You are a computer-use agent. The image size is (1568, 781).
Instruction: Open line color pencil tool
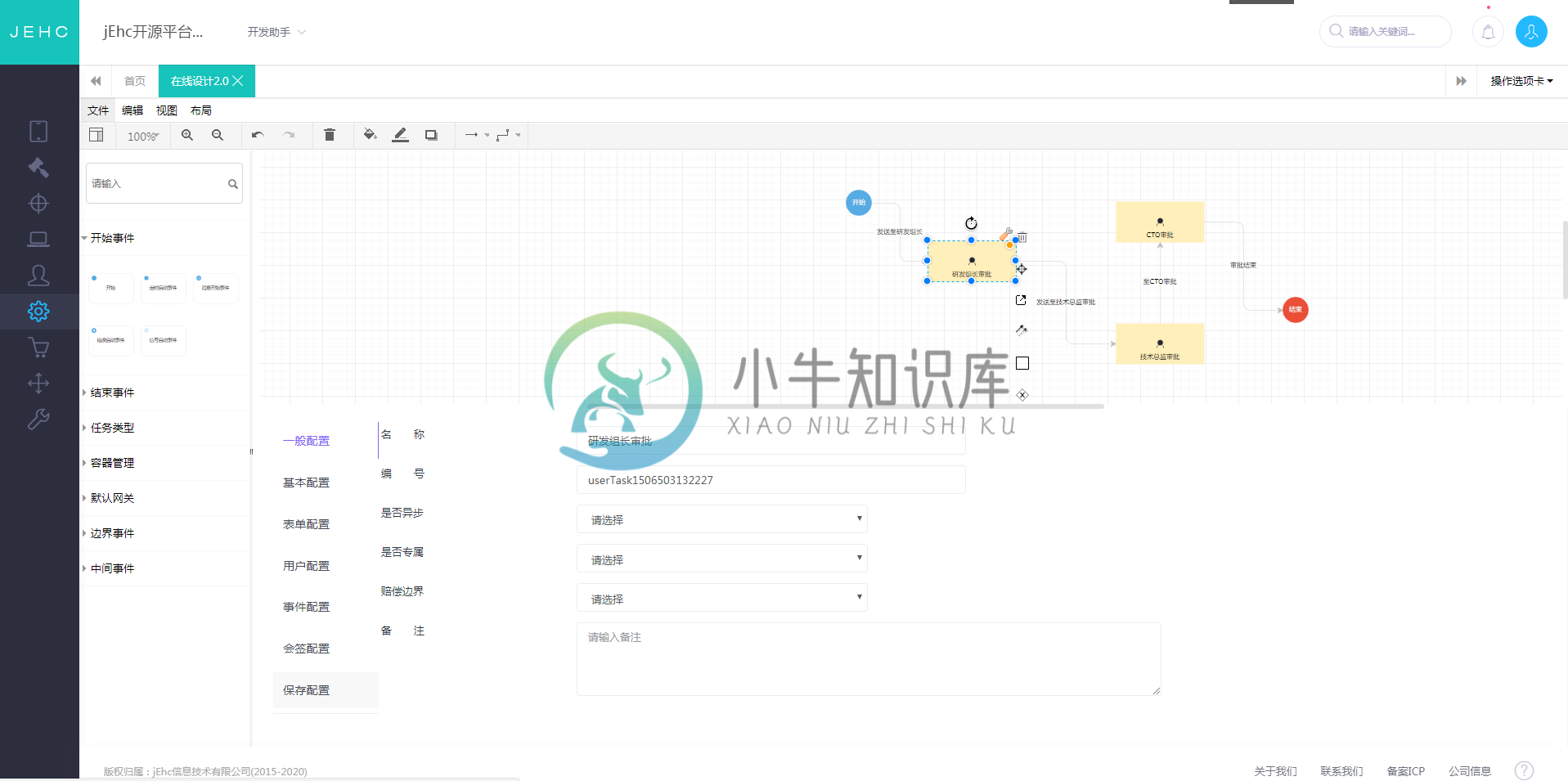coord(400,135)
